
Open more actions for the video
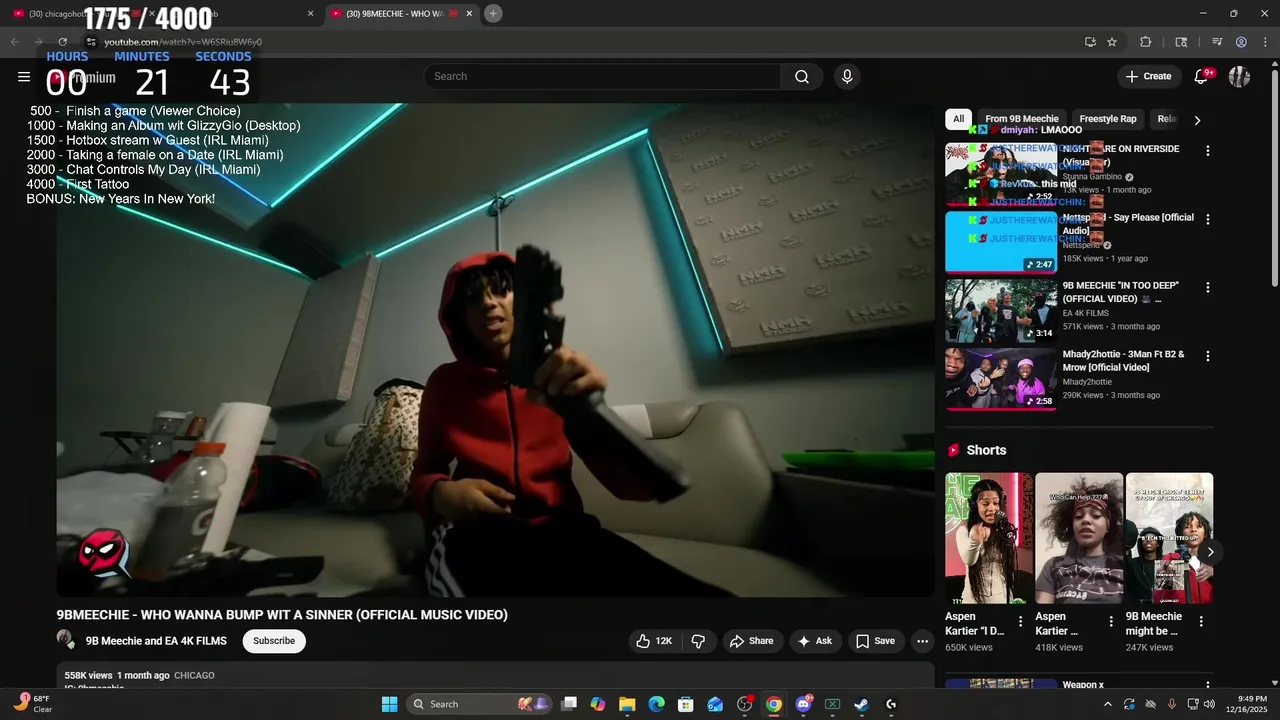point(922,641)
